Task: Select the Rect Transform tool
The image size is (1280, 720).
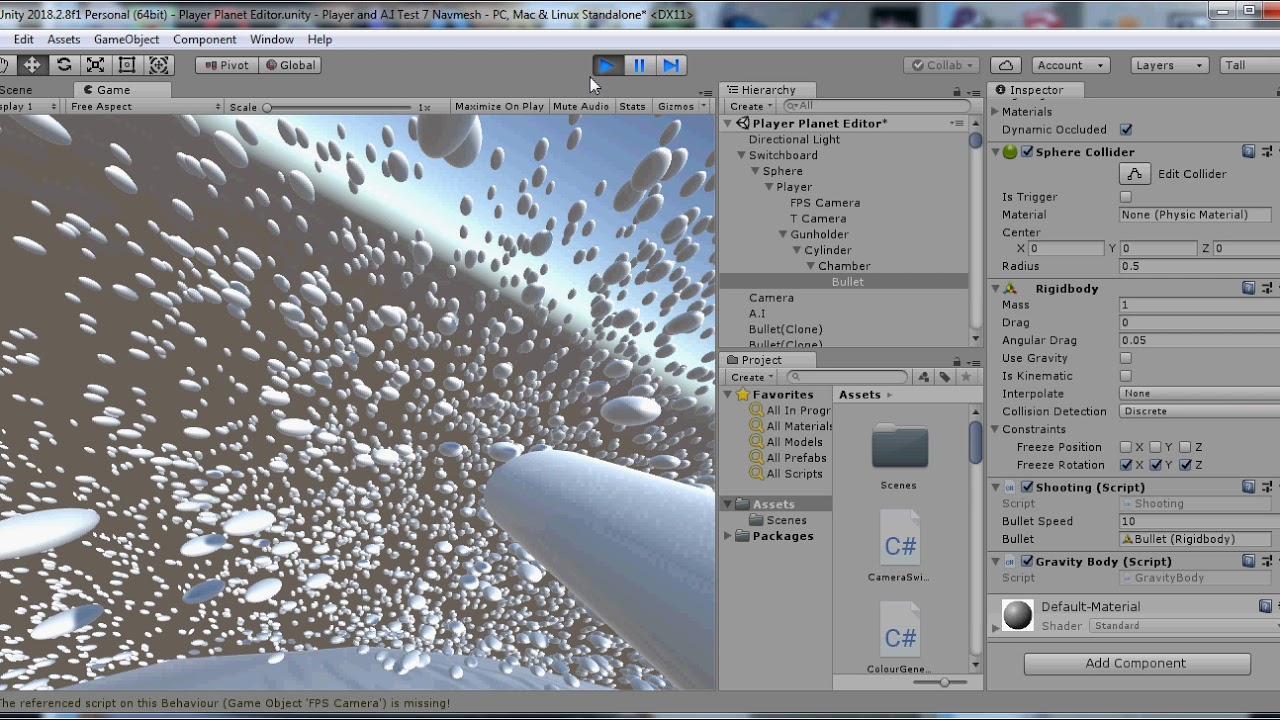Action: click(x=126, y=64)
